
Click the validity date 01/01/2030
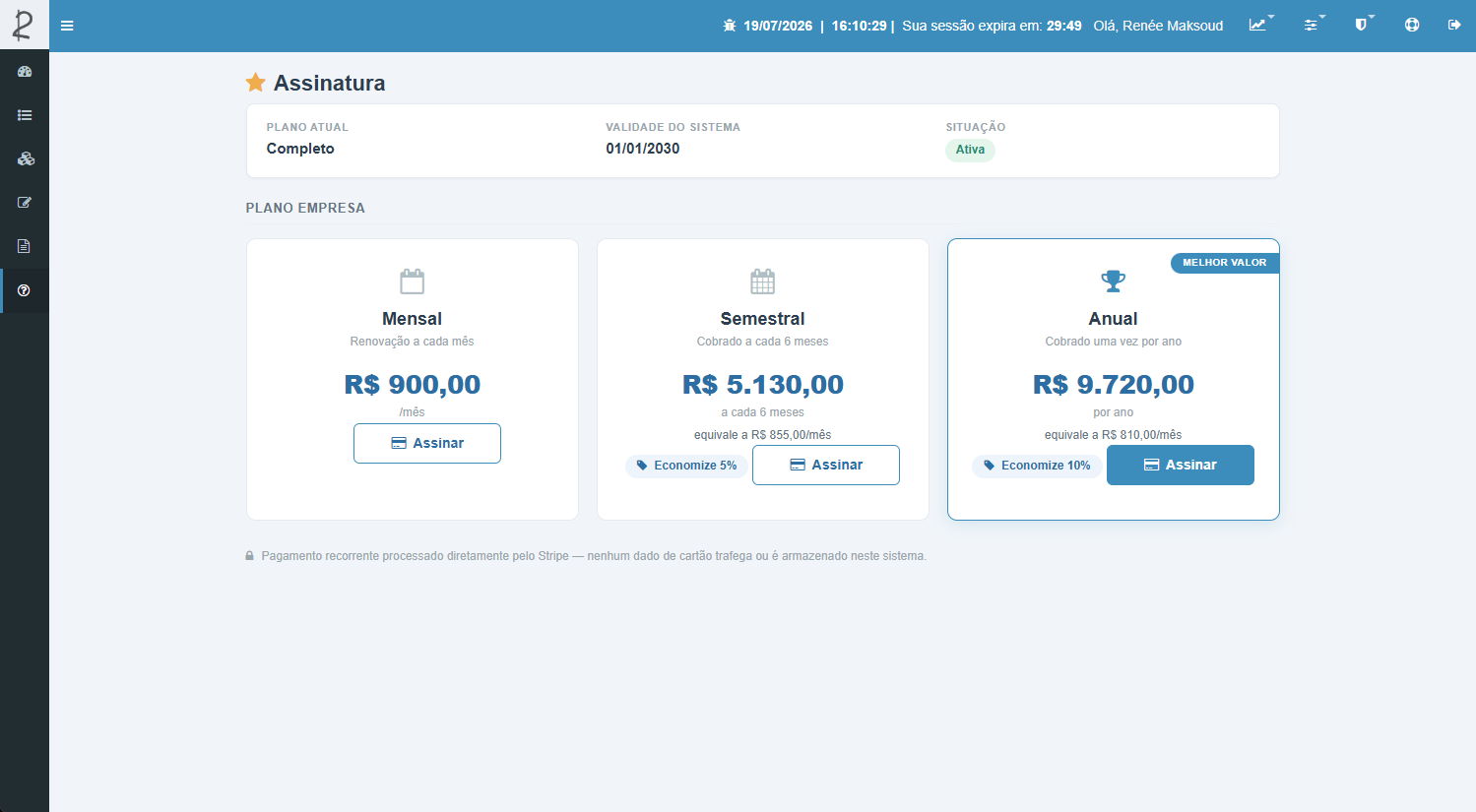tap(643, 149)
